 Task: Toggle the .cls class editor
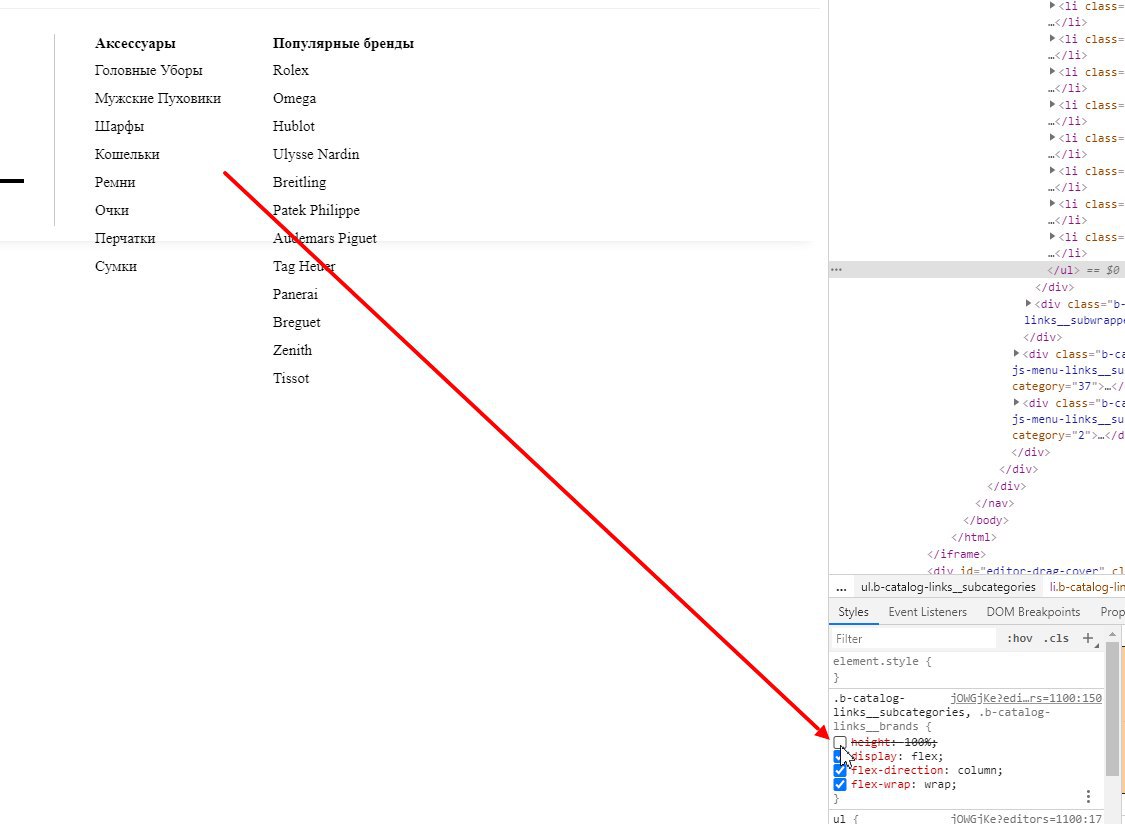[1056, 638]
